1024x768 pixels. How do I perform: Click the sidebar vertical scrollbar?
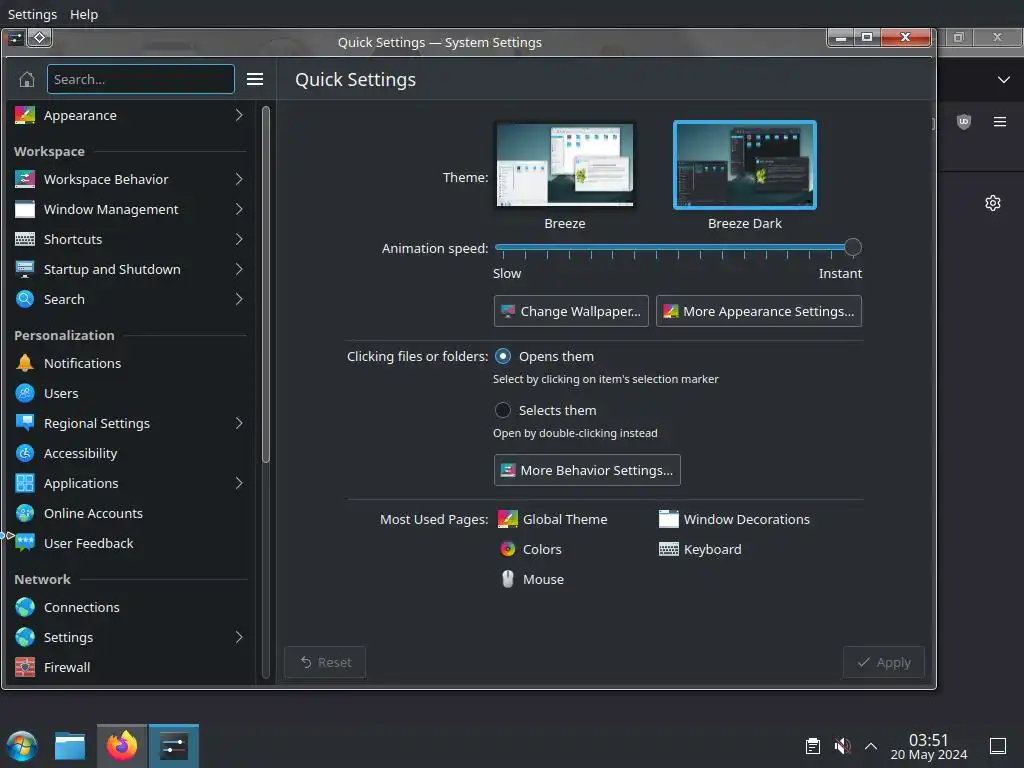pos(266,285)
